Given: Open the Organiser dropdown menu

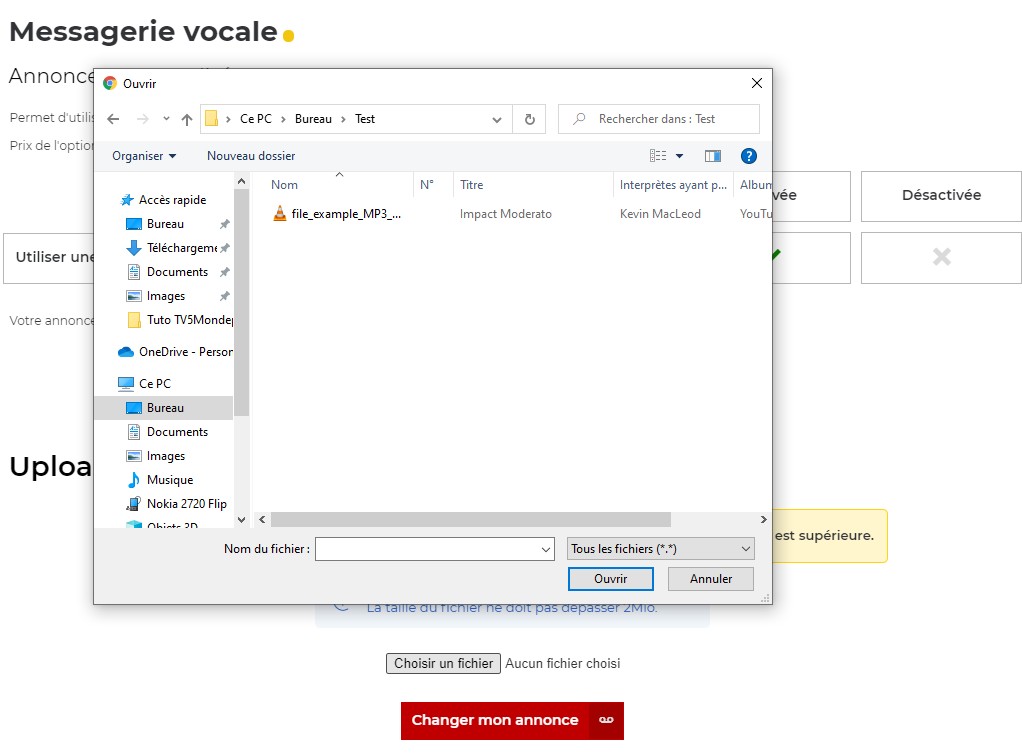Looking at the screenshot, I should pos(144,156).
